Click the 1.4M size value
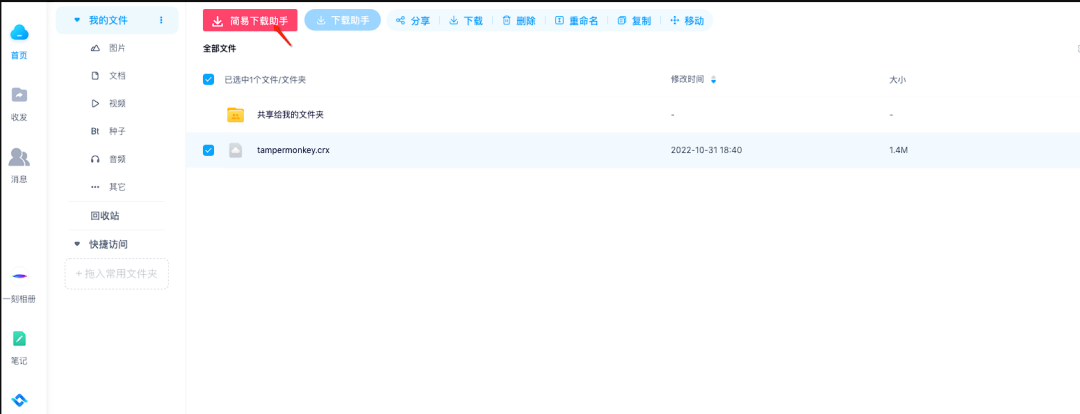 click(x=898, y=150)
